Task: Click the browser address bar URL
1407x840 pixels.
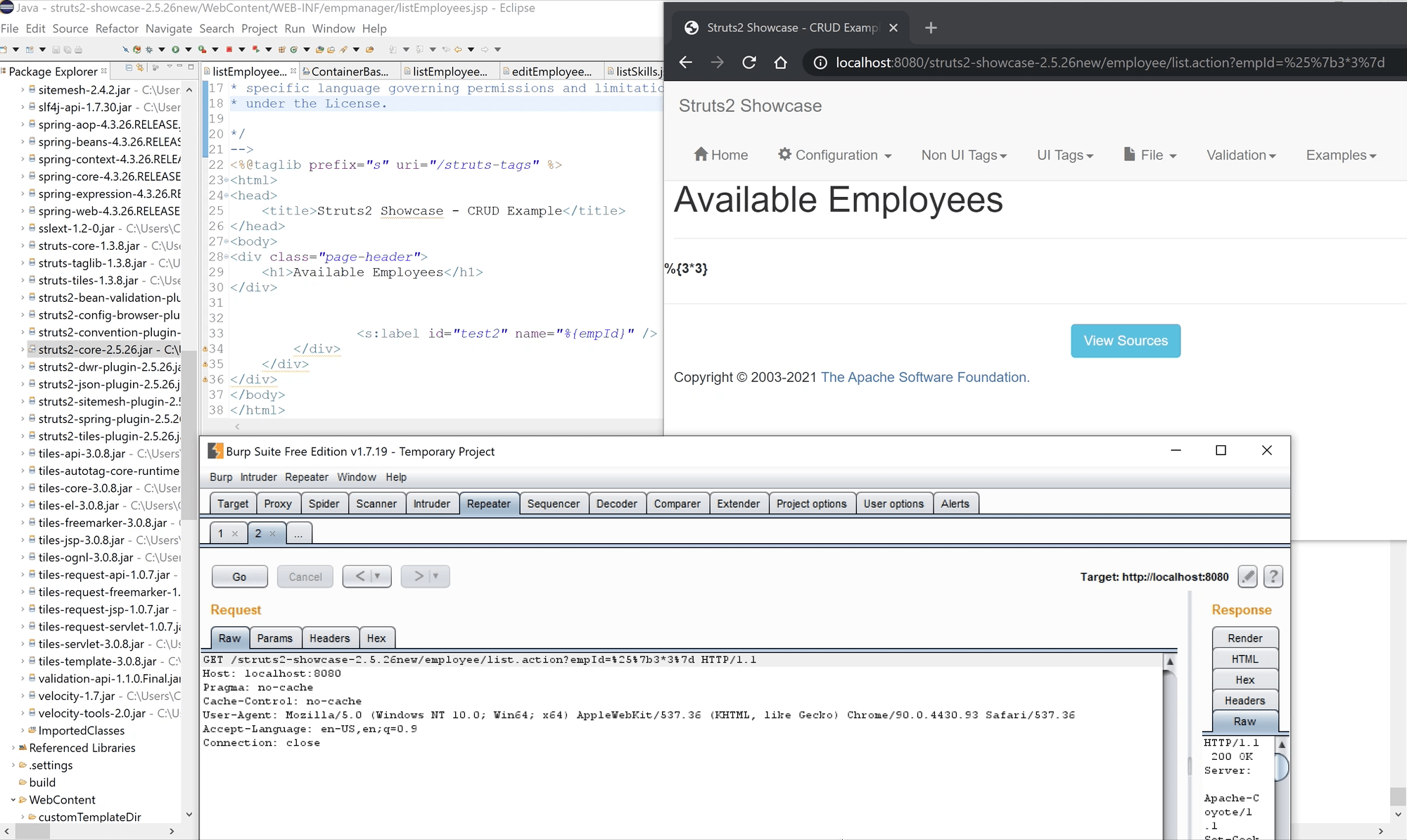Action: (1109, 63)
